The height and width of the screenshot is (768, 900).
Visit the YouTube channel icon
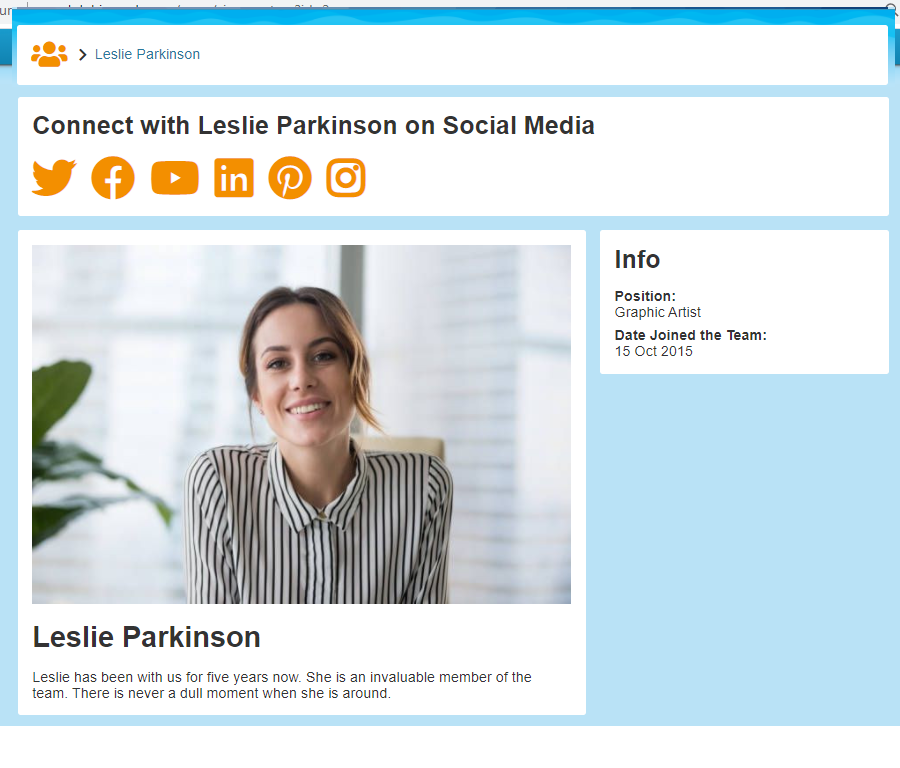tap(175, 178)
